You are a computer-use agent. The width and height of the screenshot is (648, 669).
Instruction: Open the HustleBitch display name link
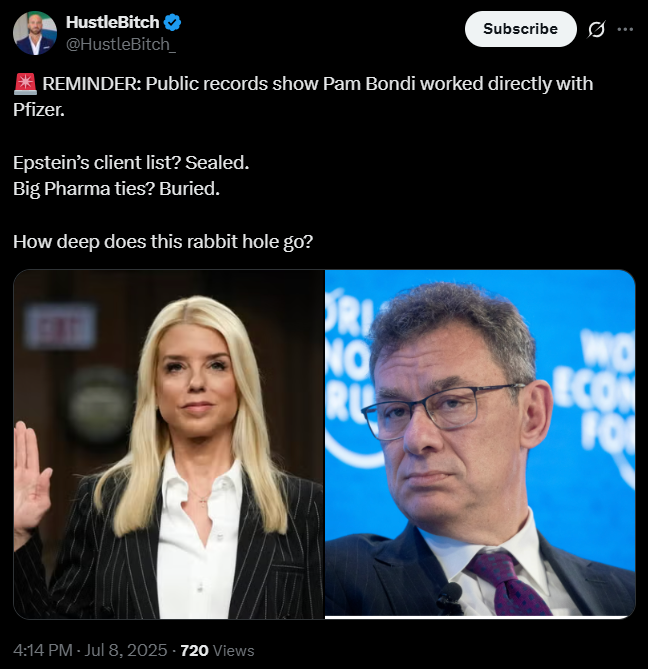tap(113, 22)
